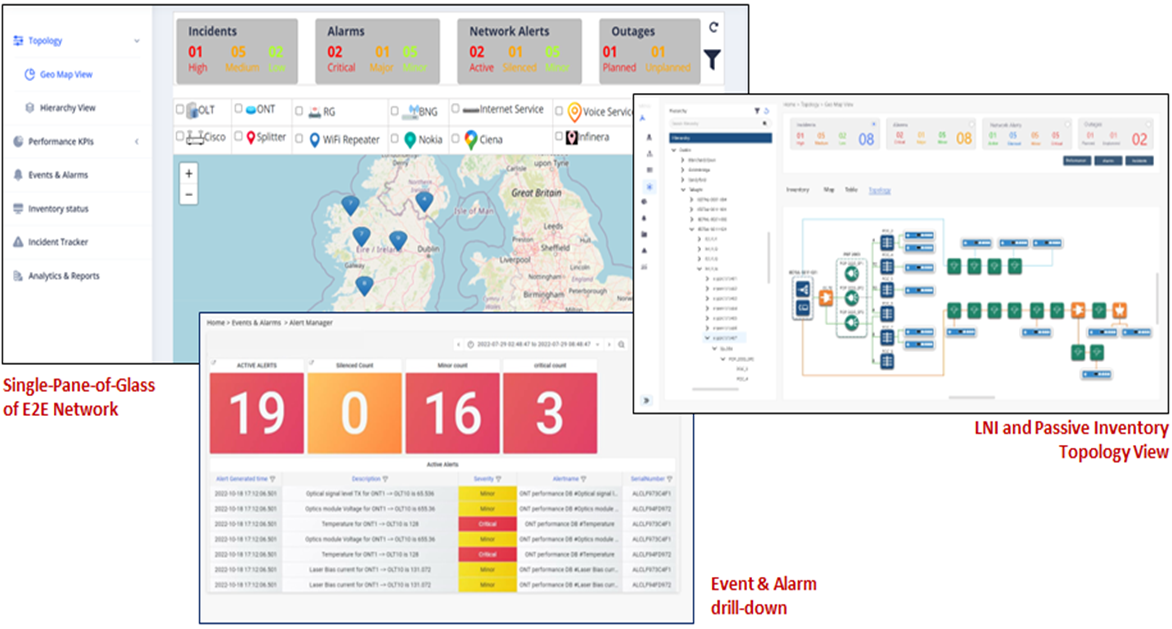Click the magnifier icon next to the time range
1172x629 pixels.
tap(621, 344)
